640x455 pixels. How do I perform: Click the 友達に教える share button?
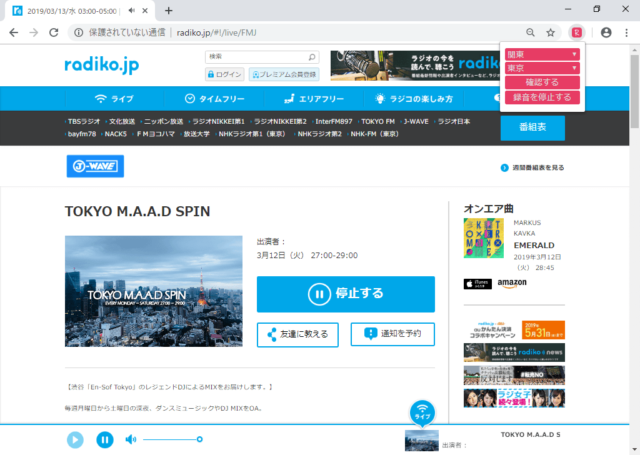[x=298, y=335]
